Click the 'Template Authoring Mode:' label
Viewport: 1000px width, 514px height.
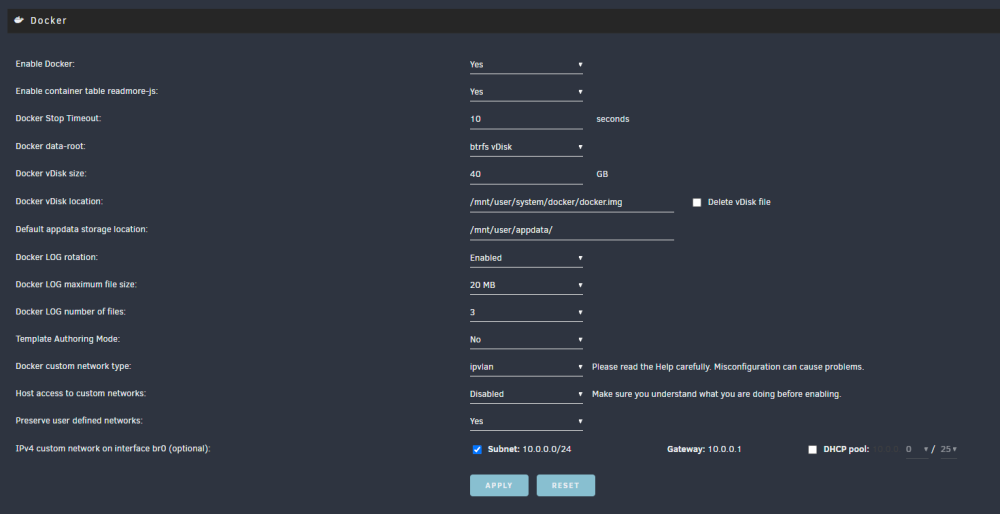click(x=68, y=339)
